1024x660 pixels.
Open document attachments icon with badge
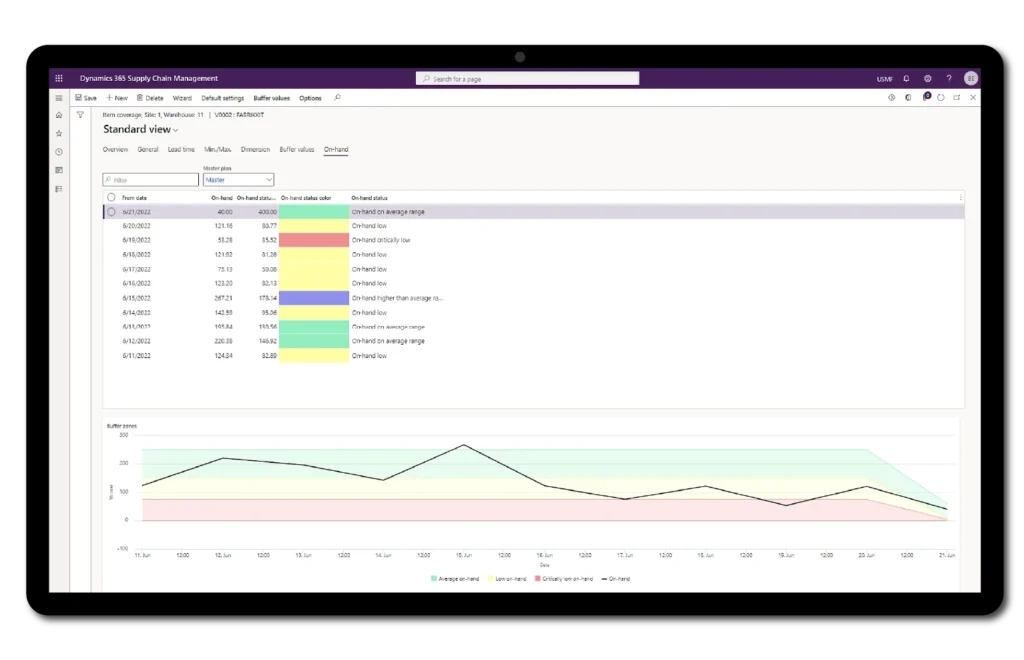point(926,97)
